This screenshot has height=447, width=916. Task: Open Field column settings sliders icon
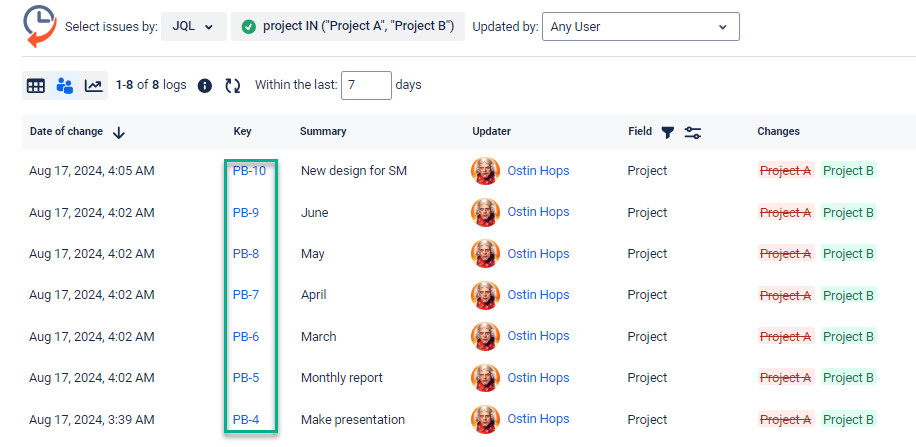(692, 132)
